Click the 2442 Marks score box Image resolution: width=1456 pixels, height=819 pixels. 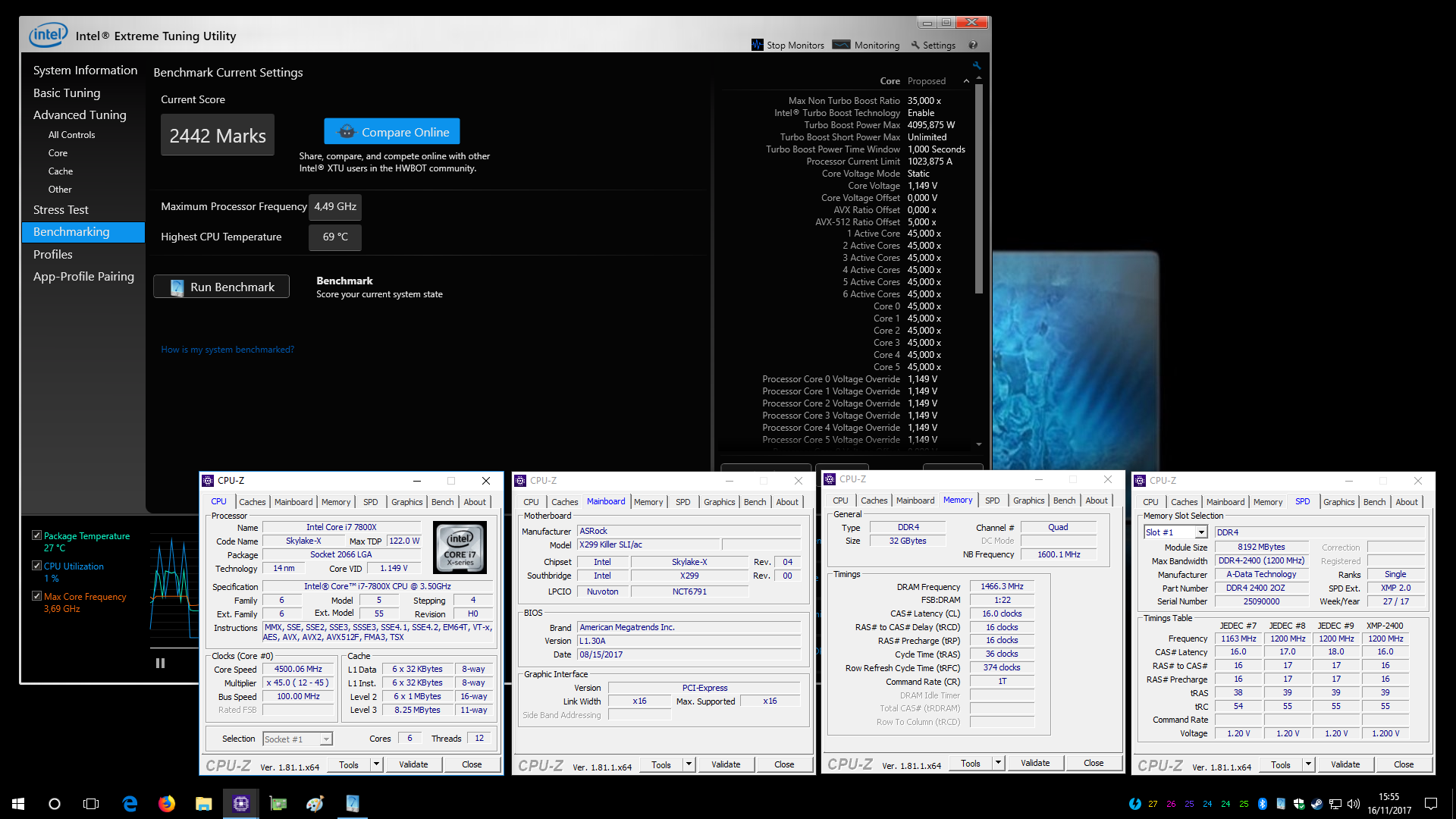click(218, 136)
